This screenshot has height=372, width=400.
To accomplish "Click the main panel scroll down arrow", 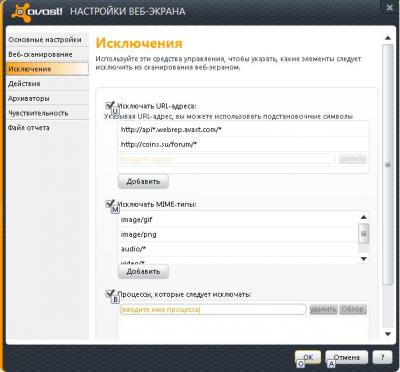I will [388, 334].
